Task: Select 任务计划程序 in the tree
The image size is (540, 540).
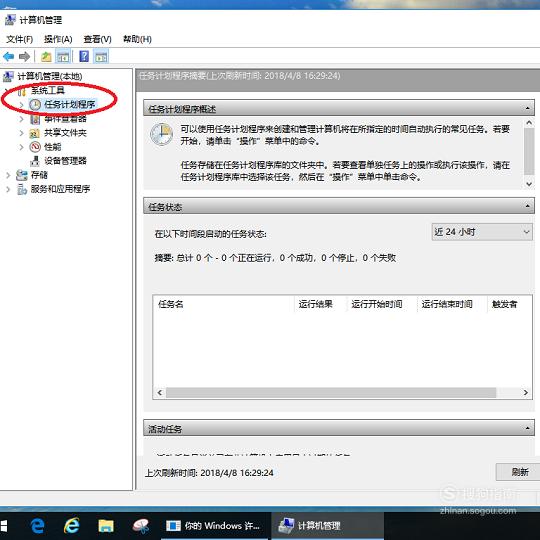Action: (70, 104)
